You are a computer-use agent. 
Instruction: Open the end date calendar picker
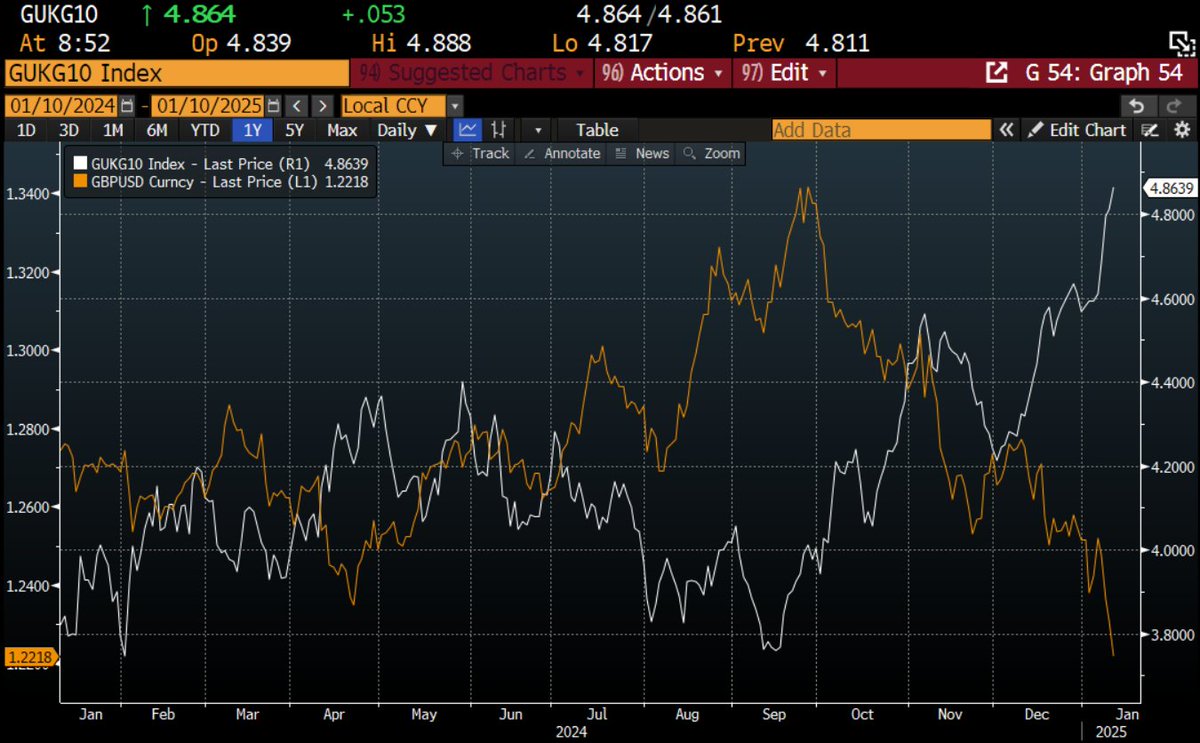point(272,106)
